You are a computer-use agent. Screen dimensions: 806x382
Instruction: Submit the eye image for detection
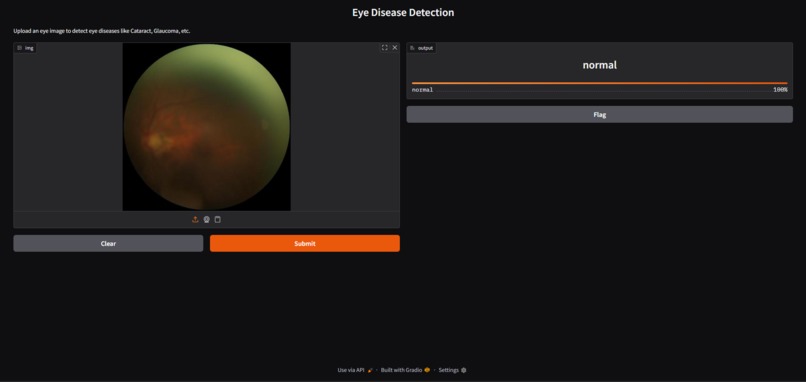(x=305, y=244)
